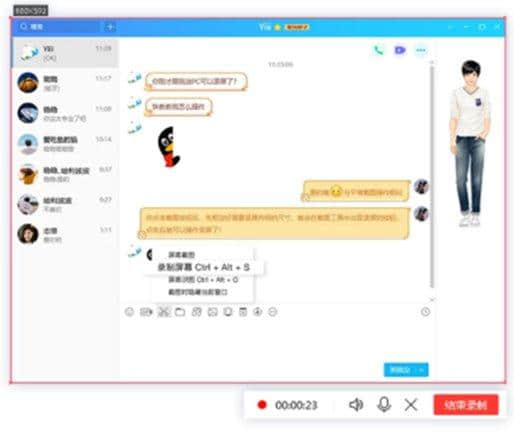Click the standing avatar figure on right
Image resolution: width=514 pixels, height=432 pixels.
pyautogui.click(x=470, y=143)
